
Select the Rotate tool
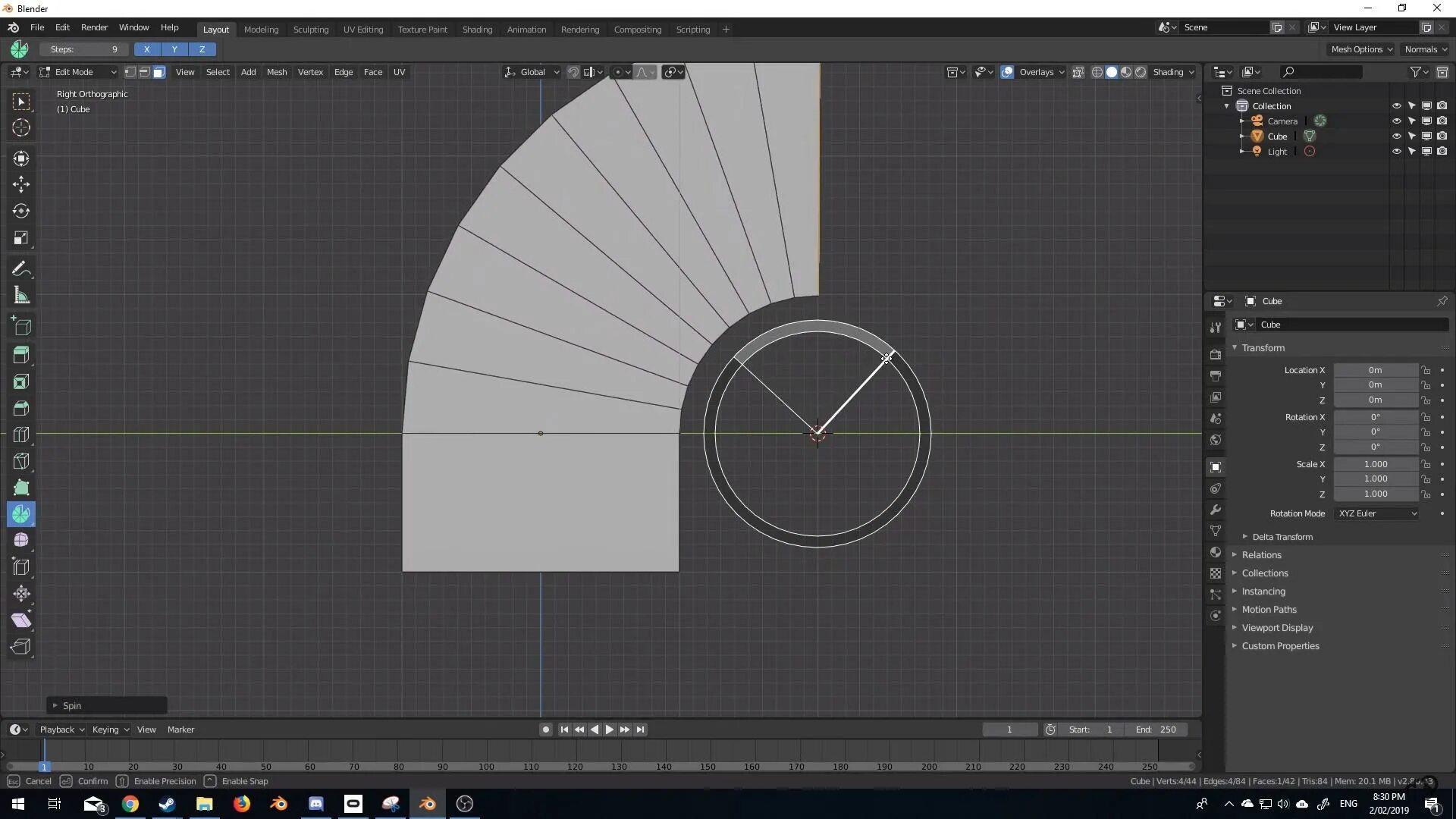(21, 211)
